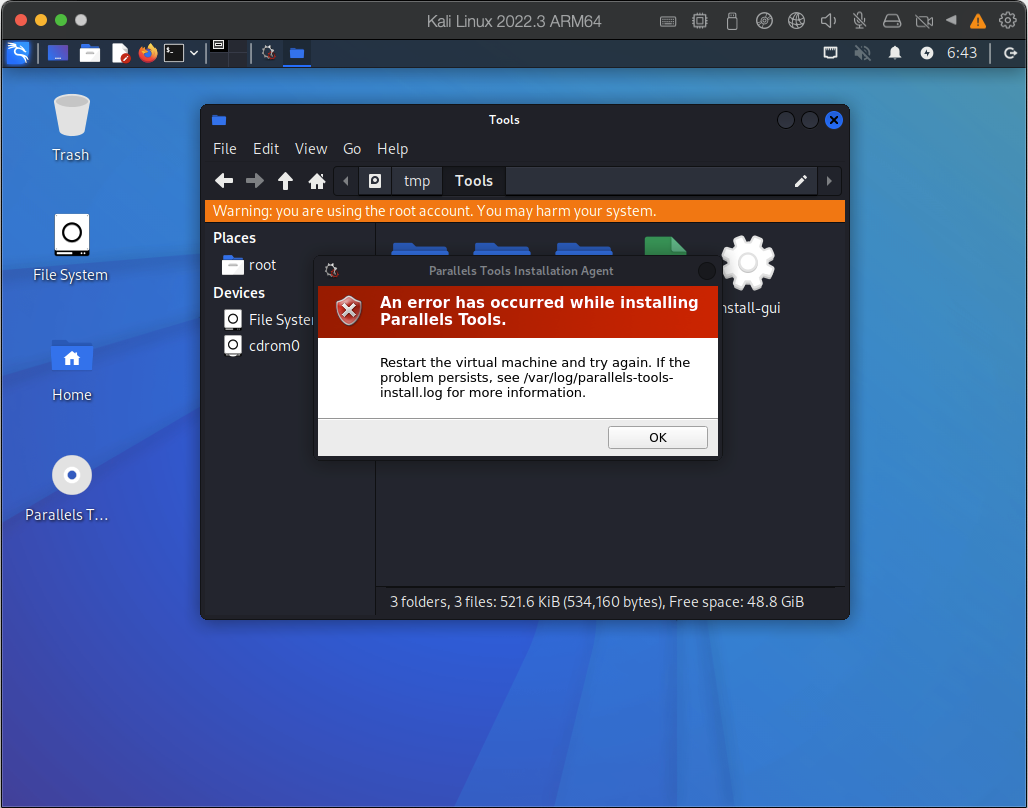The width and height of the screenshot is (1028, 808).
Task: Open the Parallels CPU status icon
Action: click(x=700, y=21)
